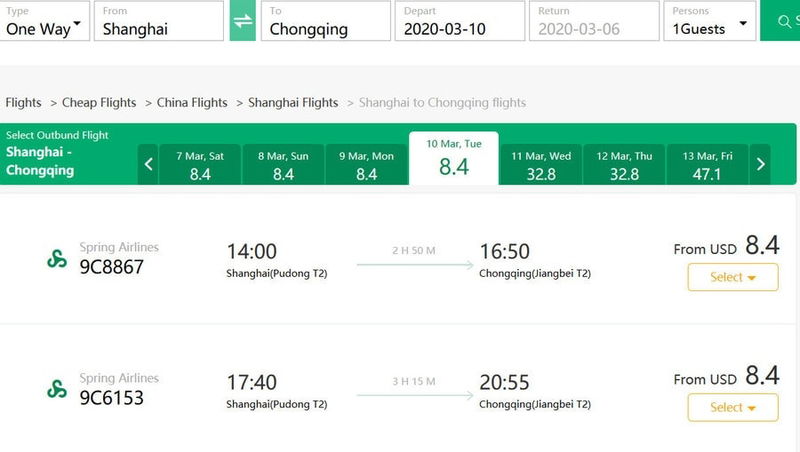Swap origin and destination cities icon

point(242,20)
